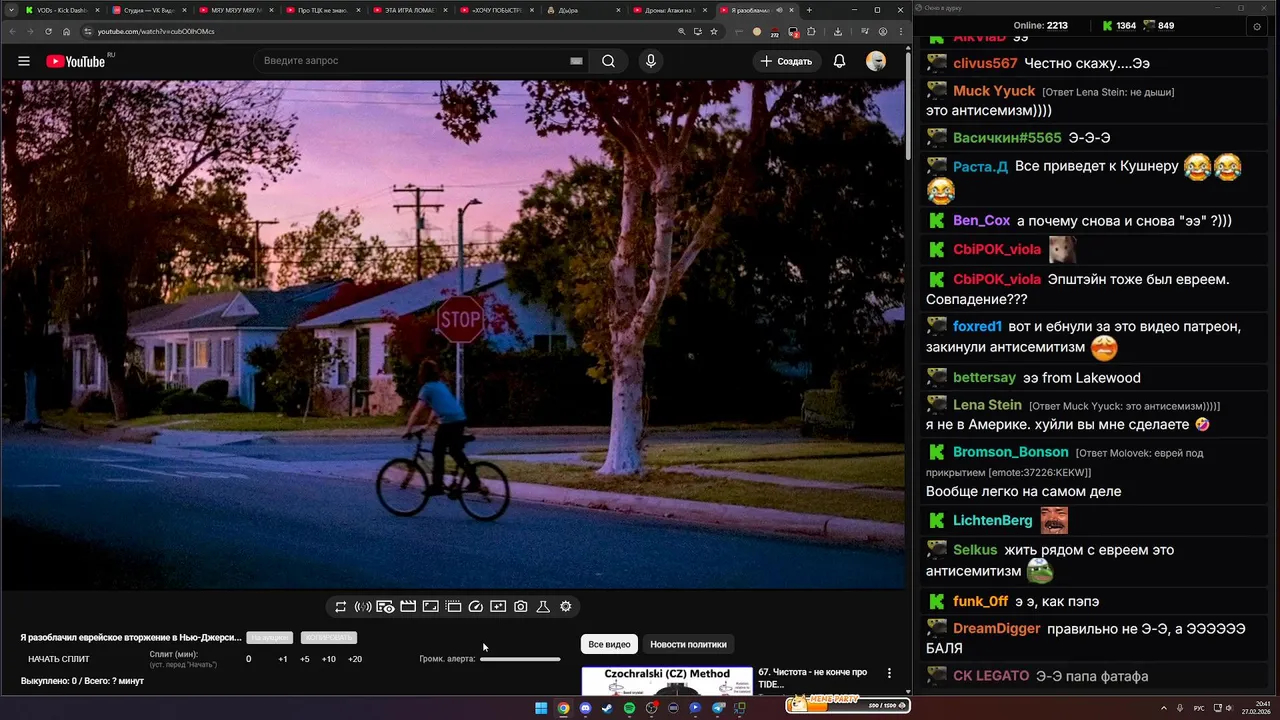Switch to the VODs - Kick Dashboard tab
Viewport: 1280px width, 720px height.
click(62, 10)
